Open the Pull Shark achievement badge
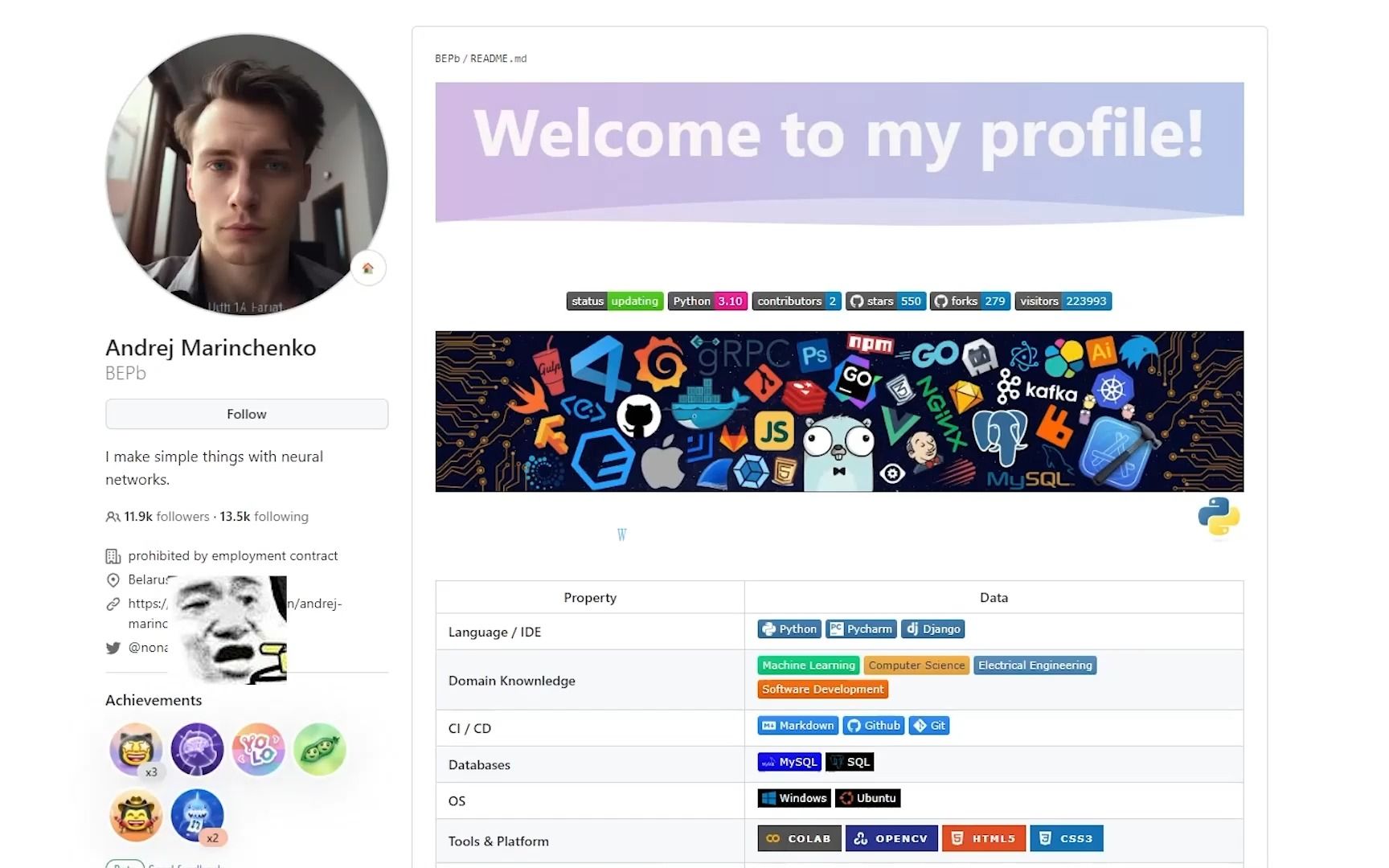1389x868 pixels. [197, 815]
